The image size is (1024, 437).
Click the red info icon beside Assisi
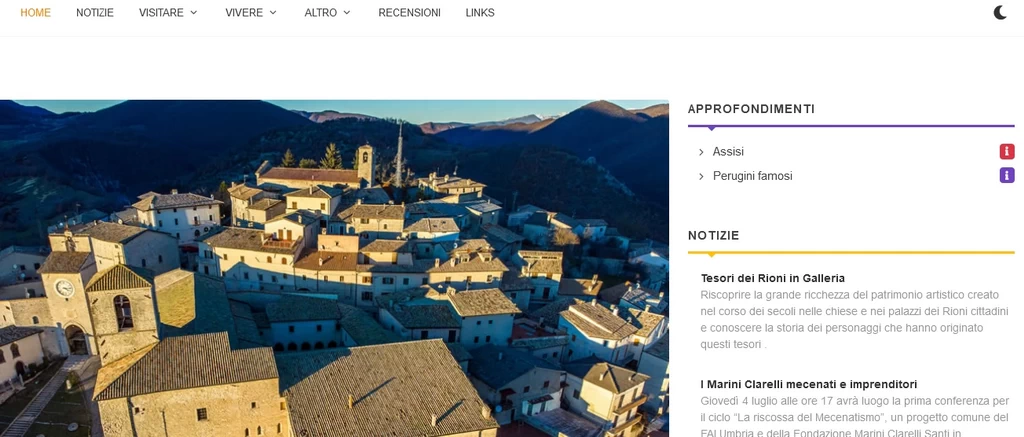1007,152
